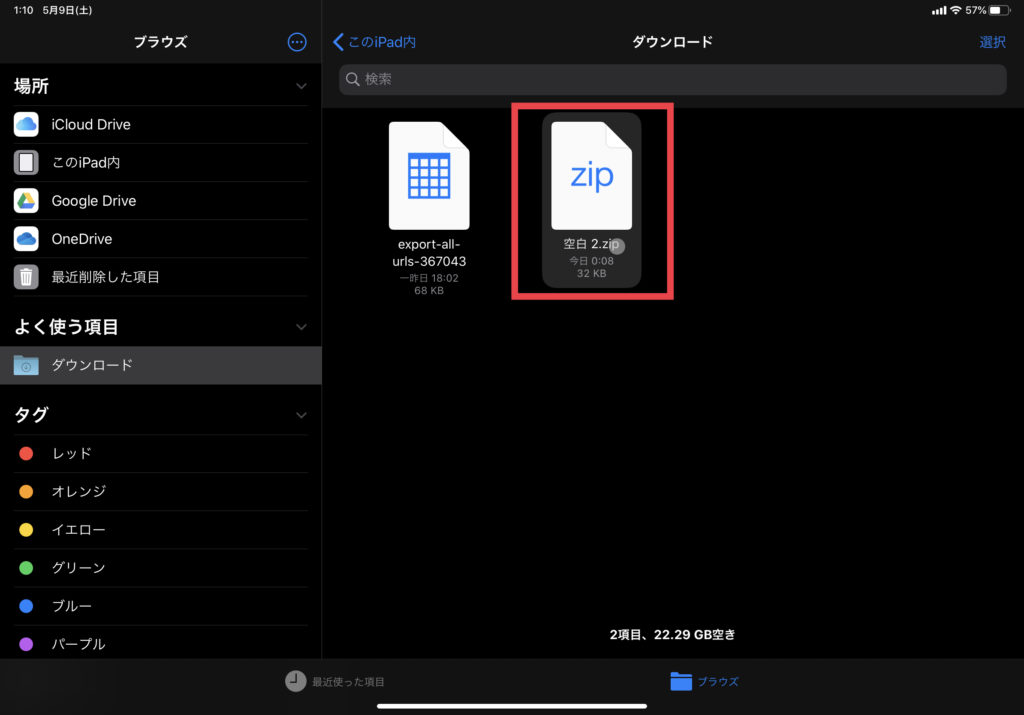Click the イエロー tag label
The width and height of the screenshot is (1024, 715).
click(78, 530)
